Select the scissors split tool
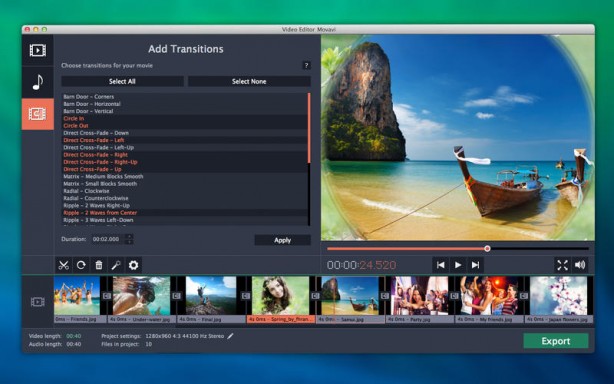Image resolution: width=614 pixels, height=384 pixels. coord(63,265)
